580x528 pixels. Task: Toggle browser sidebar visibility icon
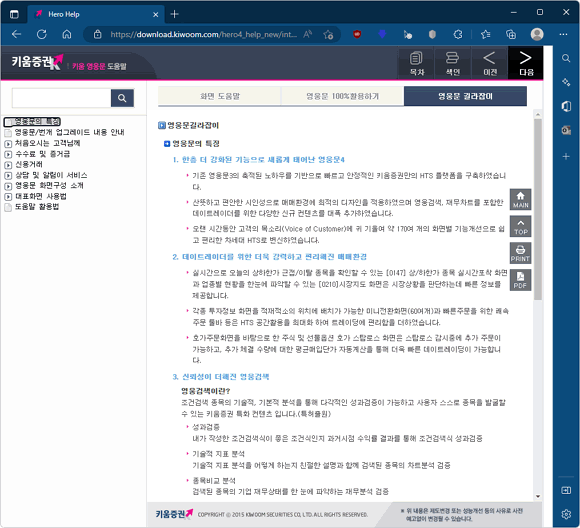566,490
